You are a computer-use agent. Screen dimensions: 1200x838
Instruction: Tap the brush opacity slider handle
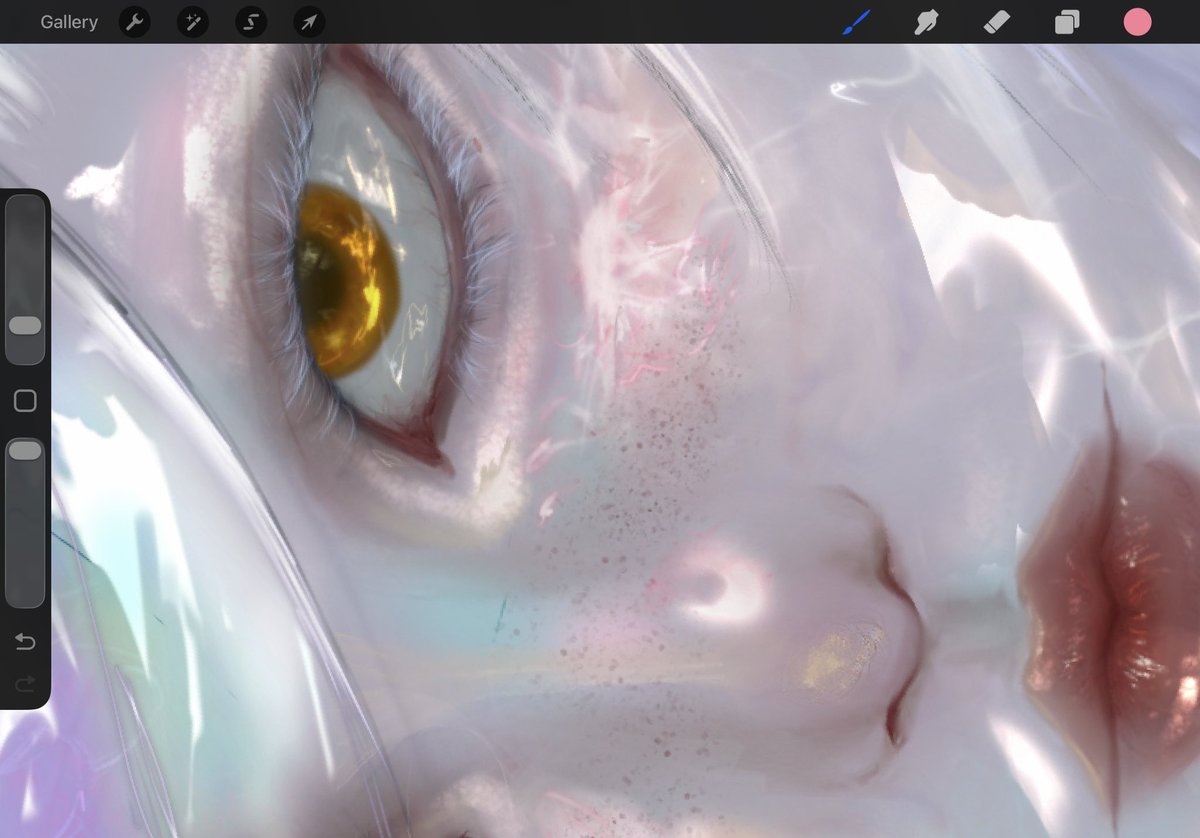[25, 450]
